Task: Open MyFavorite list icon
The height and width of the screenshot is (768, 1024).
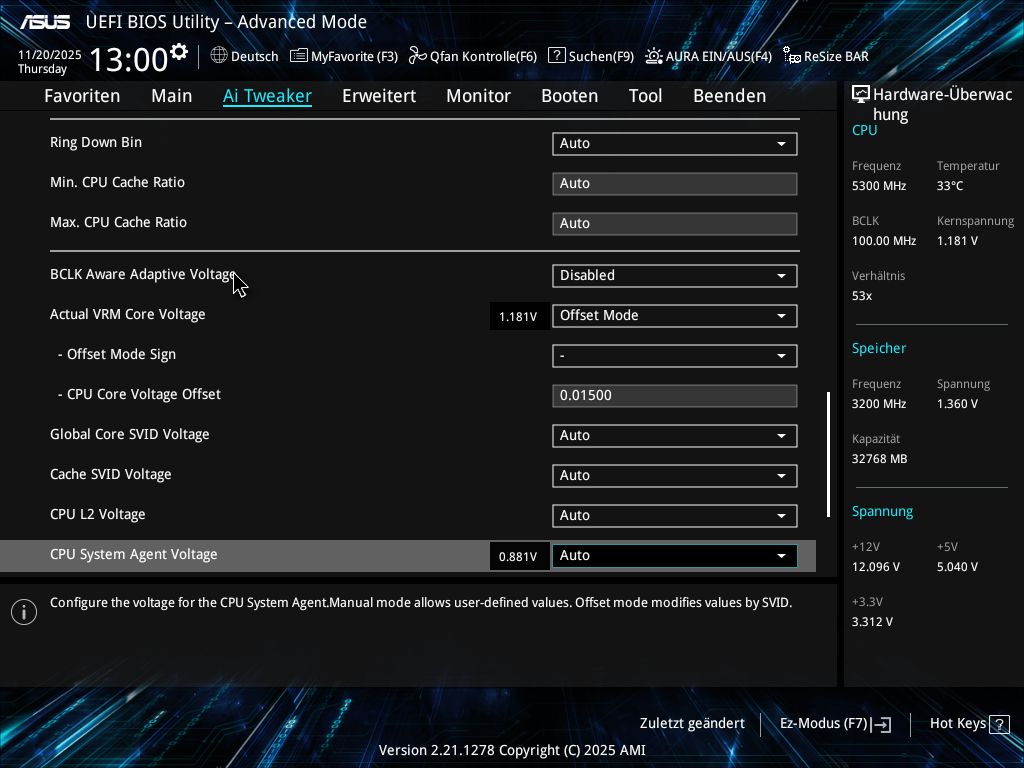Action: click(x=298, y=56)
